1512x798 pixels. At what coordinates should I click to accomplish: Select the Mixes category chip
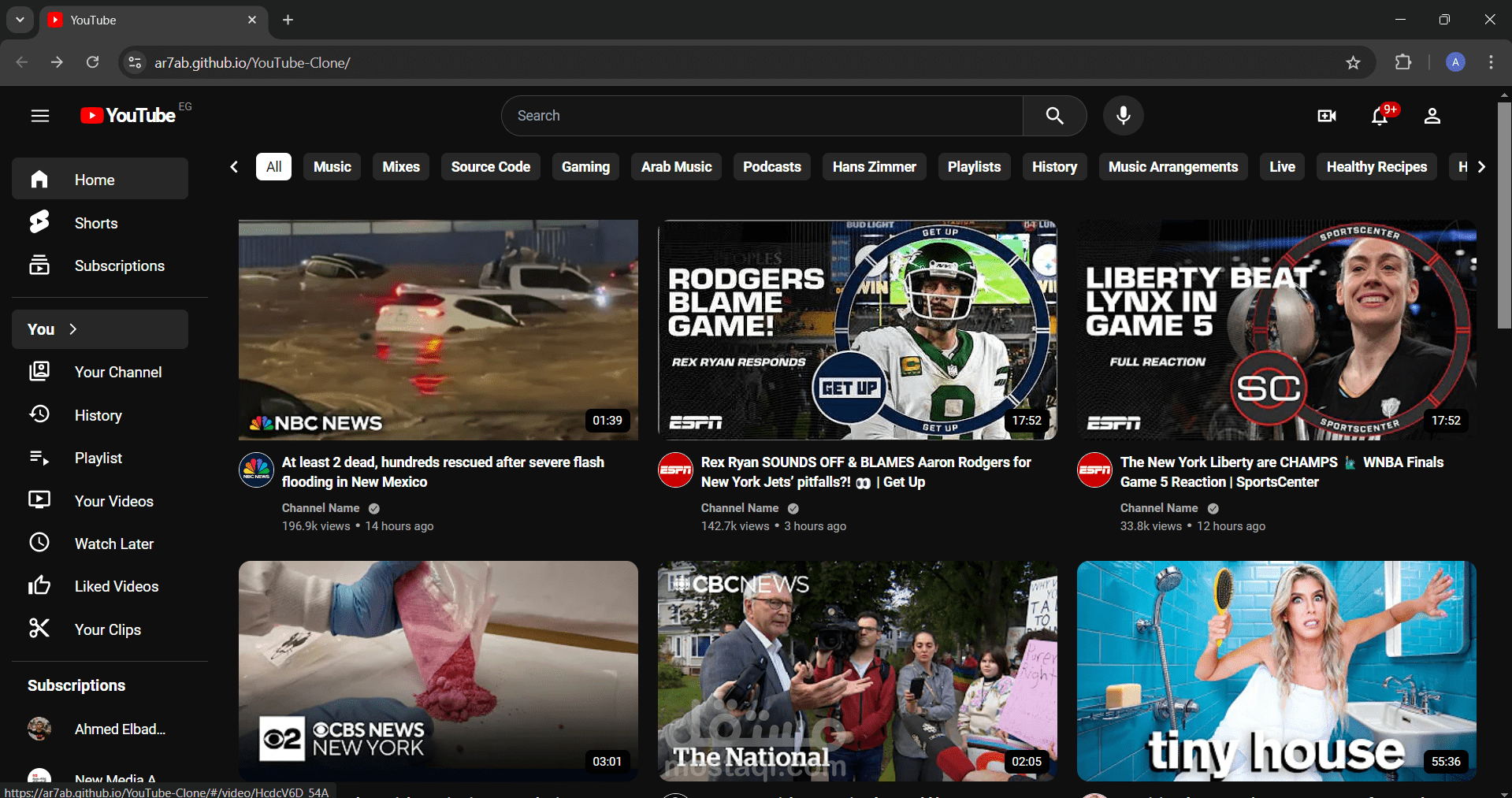pyautogui.click(x=401, y=166)
